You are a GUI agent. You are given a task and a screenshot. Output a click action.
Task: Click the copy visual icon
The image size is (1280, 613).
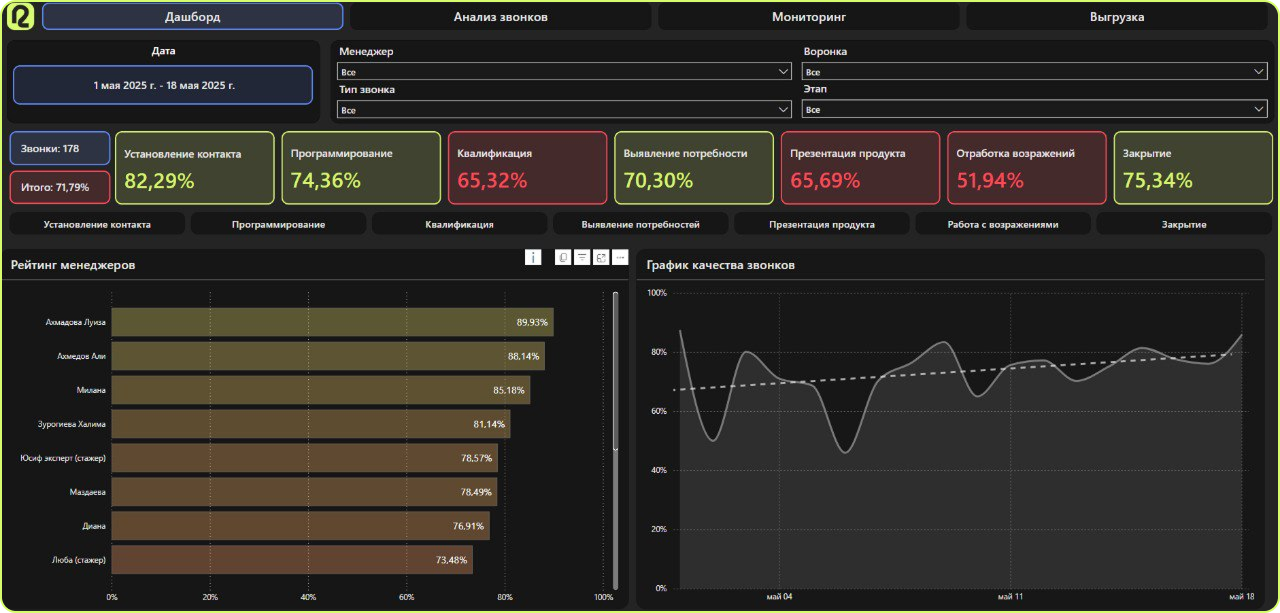pyautogui.click(x=563, y=258)
